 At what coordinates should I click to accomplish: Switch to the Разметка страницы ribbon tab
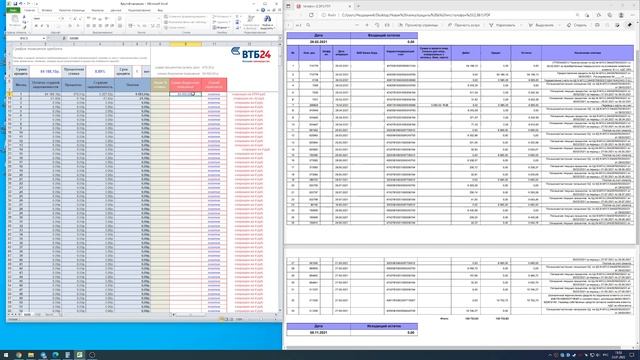(x=72, y=10)
